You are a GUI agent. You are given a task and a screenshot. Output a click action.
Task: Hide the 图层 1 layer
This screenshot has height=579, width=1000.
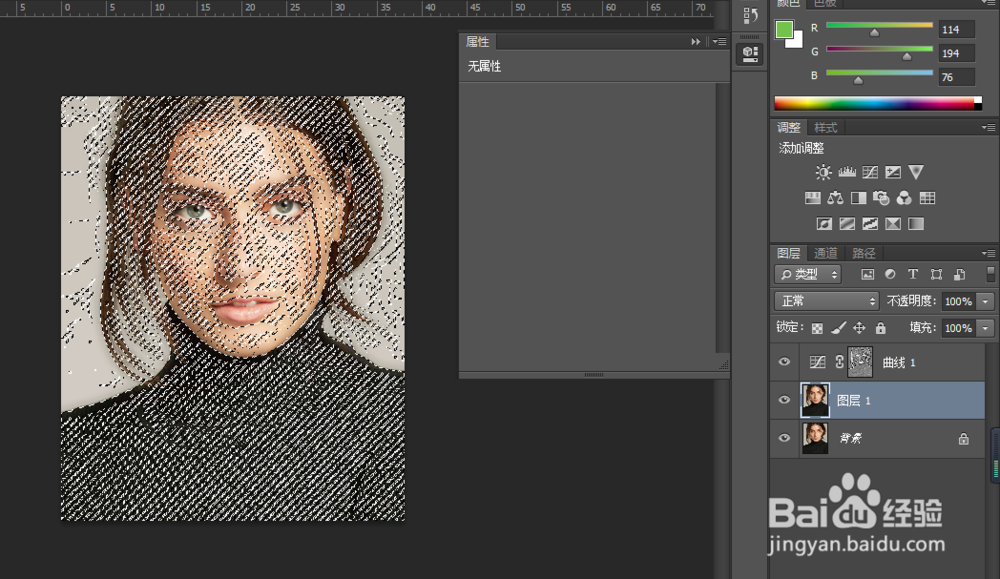784,400
